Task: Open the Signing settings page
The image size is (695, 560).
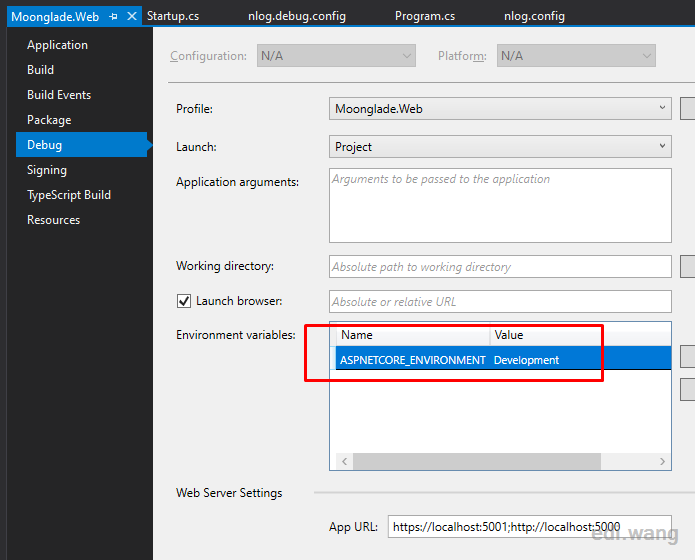Action: click(47, 170)
